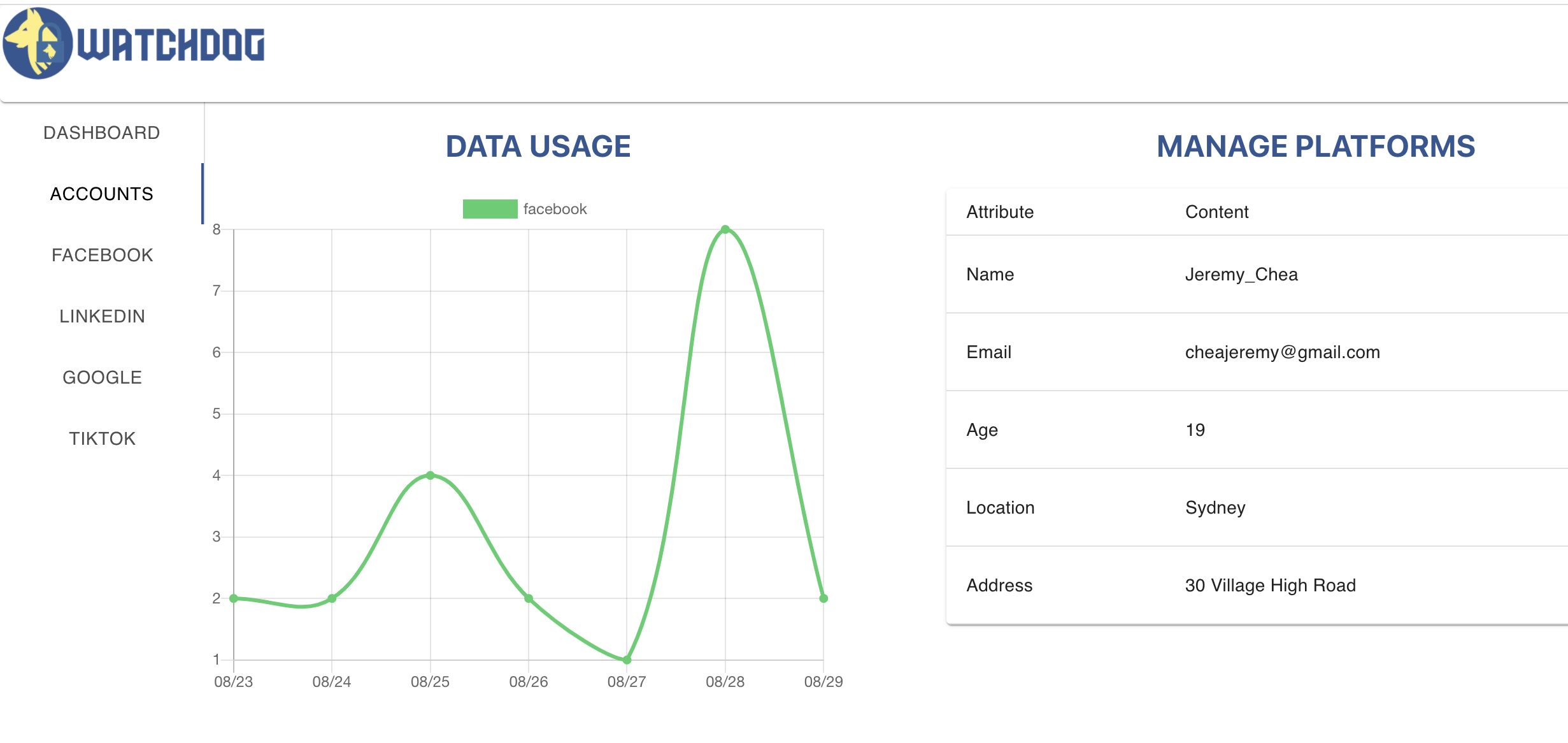Click the Watchdog dog logo icon
This screenshot has width=1568, height=743.
(x=38, y=43)
